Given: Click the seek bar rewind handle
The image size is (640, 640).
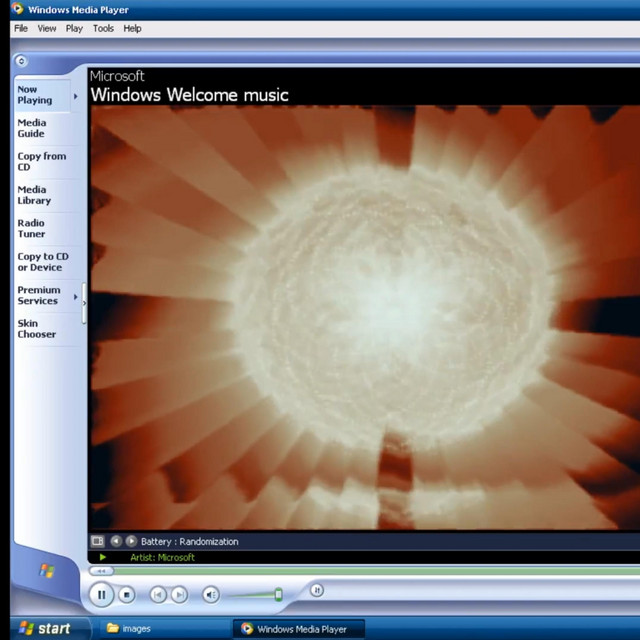Looking at the screenshot, I should 101,571.
